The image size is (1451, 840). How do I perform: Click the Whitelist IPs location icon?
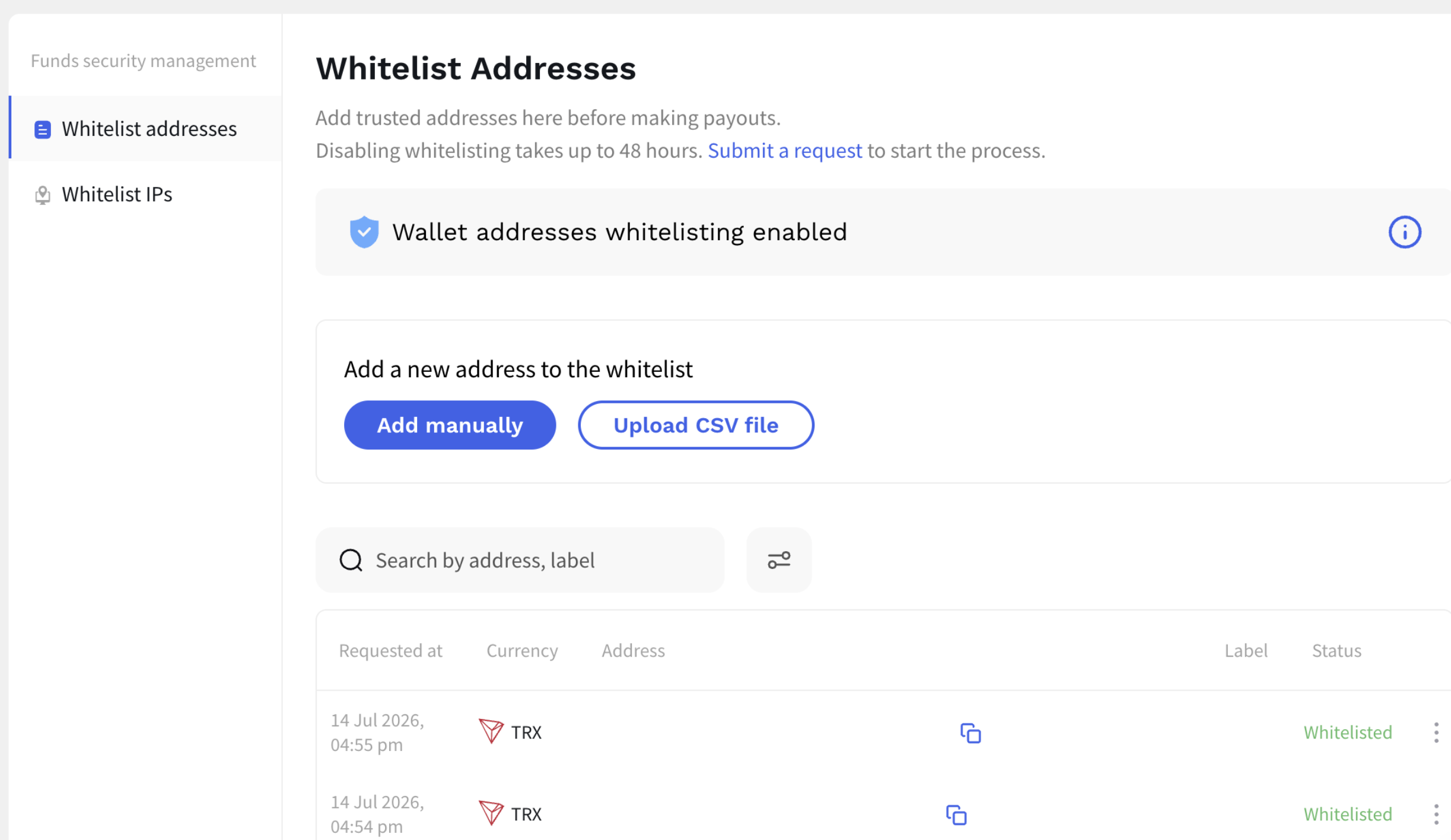[x=43, y=195]
